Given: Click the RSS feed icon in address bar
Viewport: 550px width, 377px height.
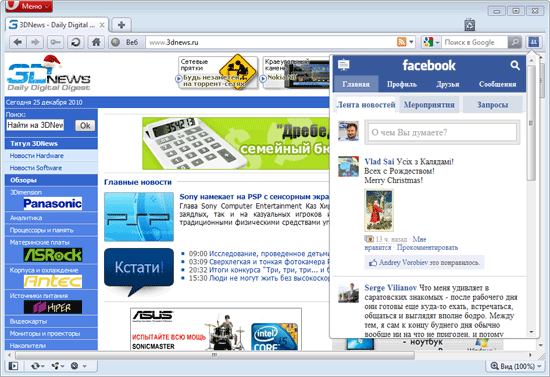Looking at the screenshot, I should click(x=401, y=42).
